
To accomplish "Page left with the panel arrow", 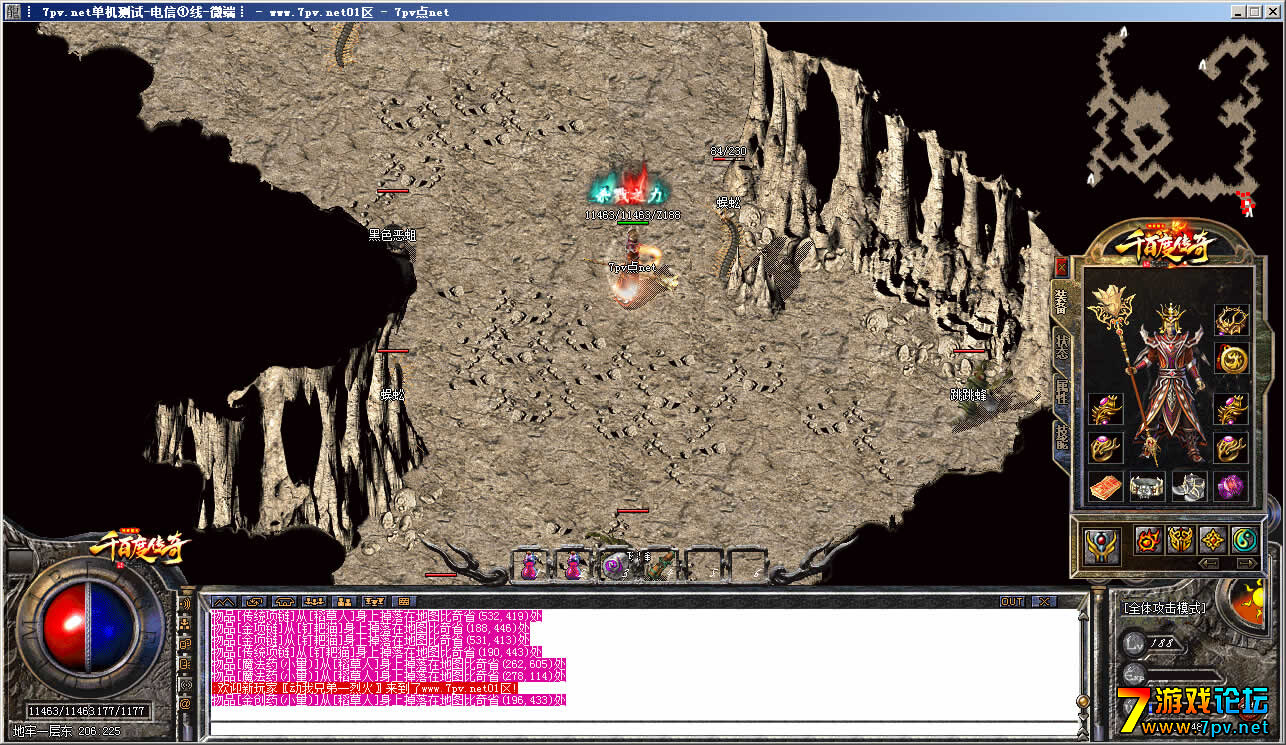I will (x=1210, y=563).
